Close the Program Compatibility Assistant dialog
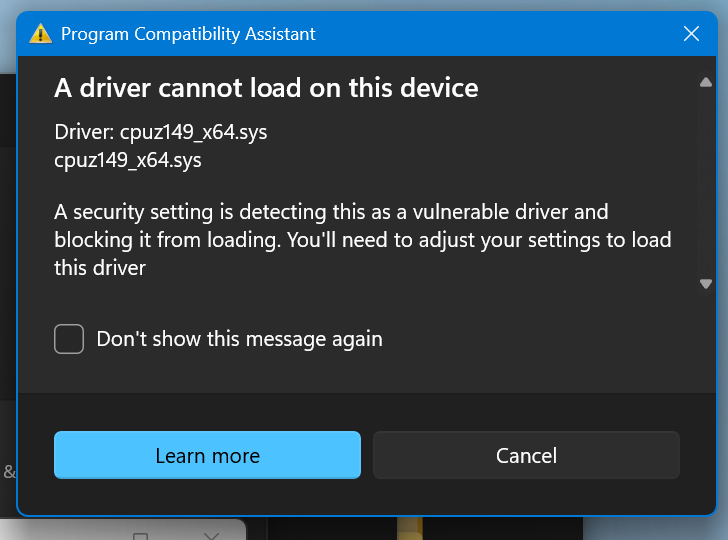The width and height of the screenshot is (728, 540). [691, 34]
